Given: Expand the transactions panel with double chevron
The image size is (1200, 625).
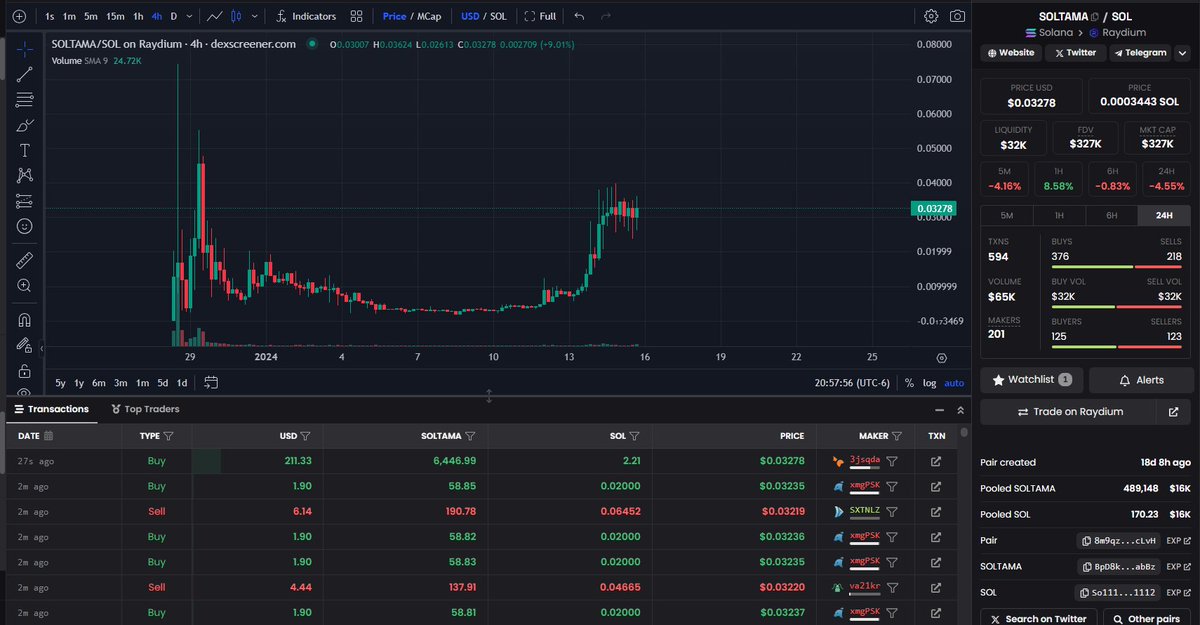Looking at the screenshot, I should pyautogui.click(x=961, y=410).
